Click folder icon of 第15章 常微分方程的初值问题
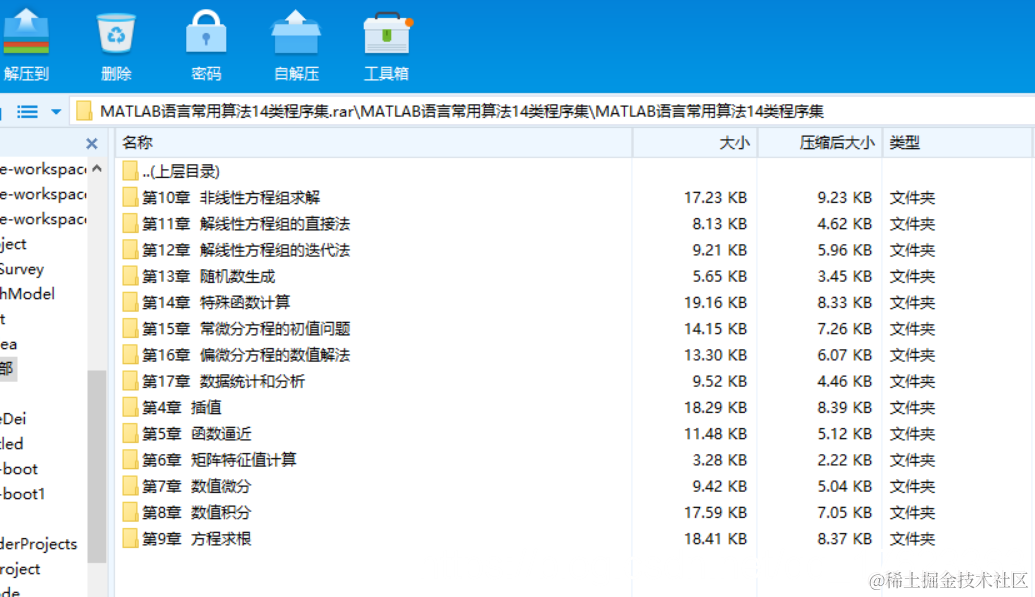1035x597 pixels. pos(130,329)
